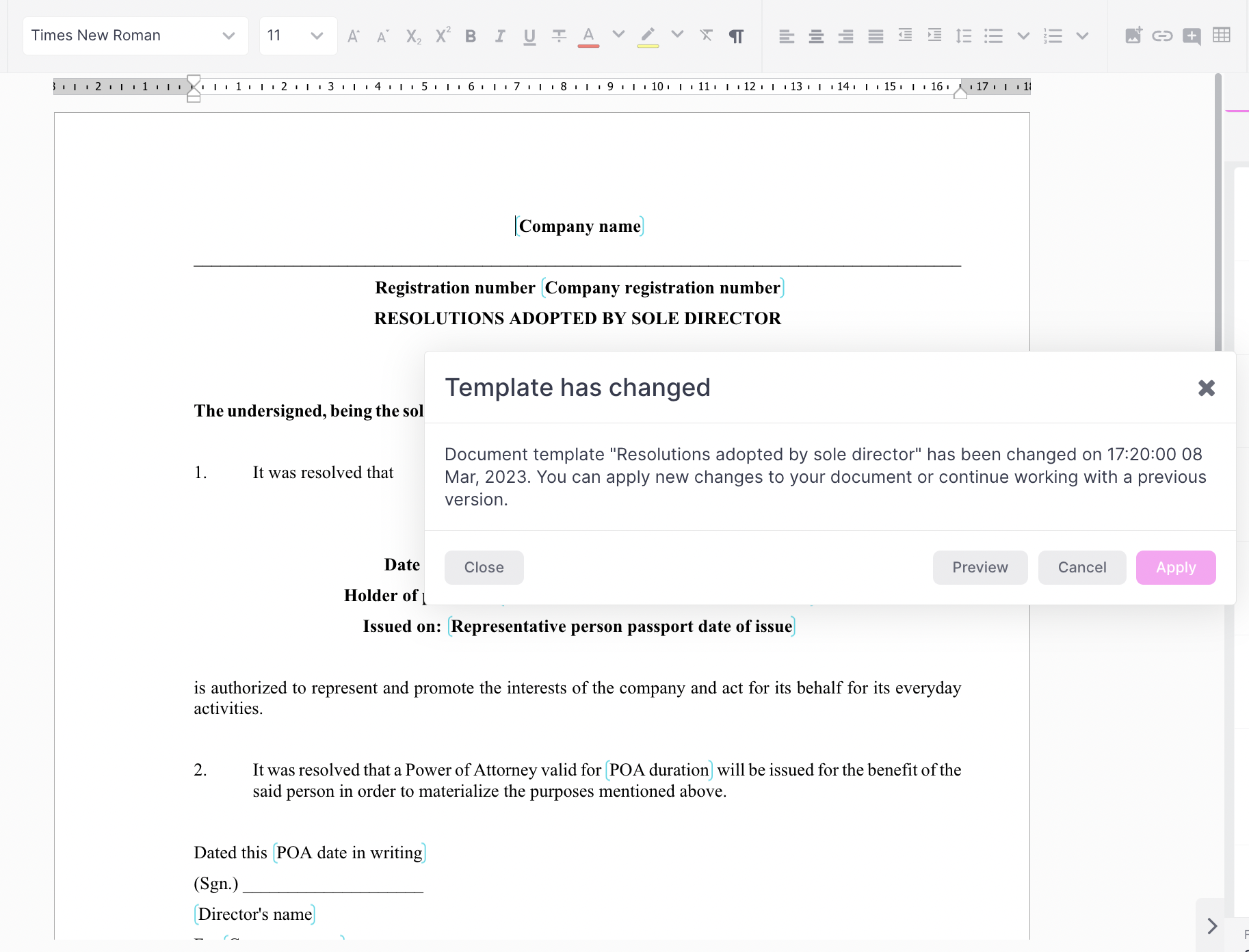Toggle underline formatting
The width and height of the screenshot is (1249, 952).
pyautogui.click(x=529, y=36)
